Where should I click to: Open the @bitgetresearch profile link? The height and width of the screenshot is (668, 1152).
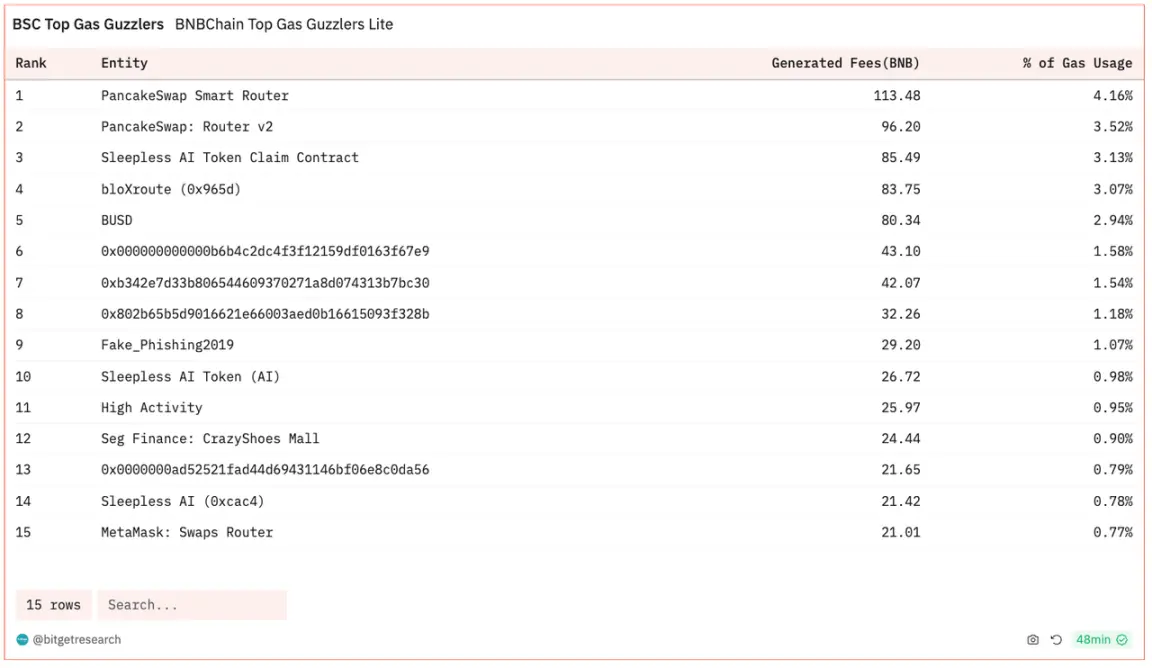coord(77,640)
